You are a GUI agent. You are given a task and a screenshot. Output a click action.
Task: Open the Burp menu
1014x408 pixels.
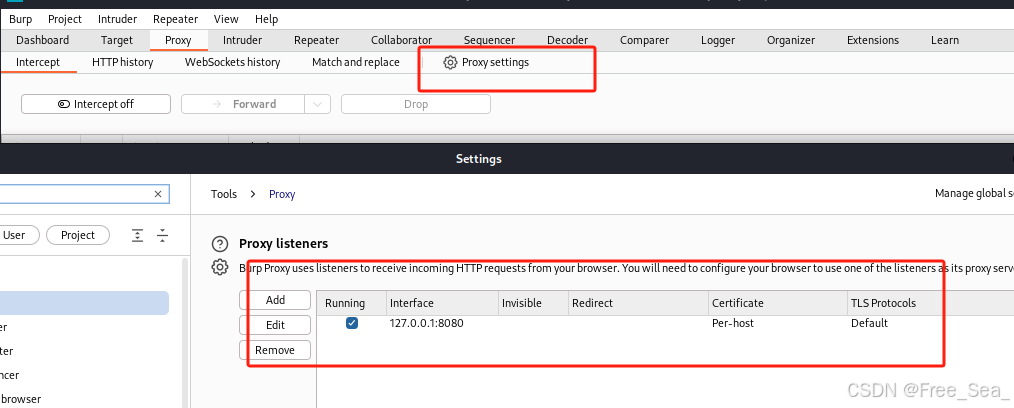[x=21, y=19]
